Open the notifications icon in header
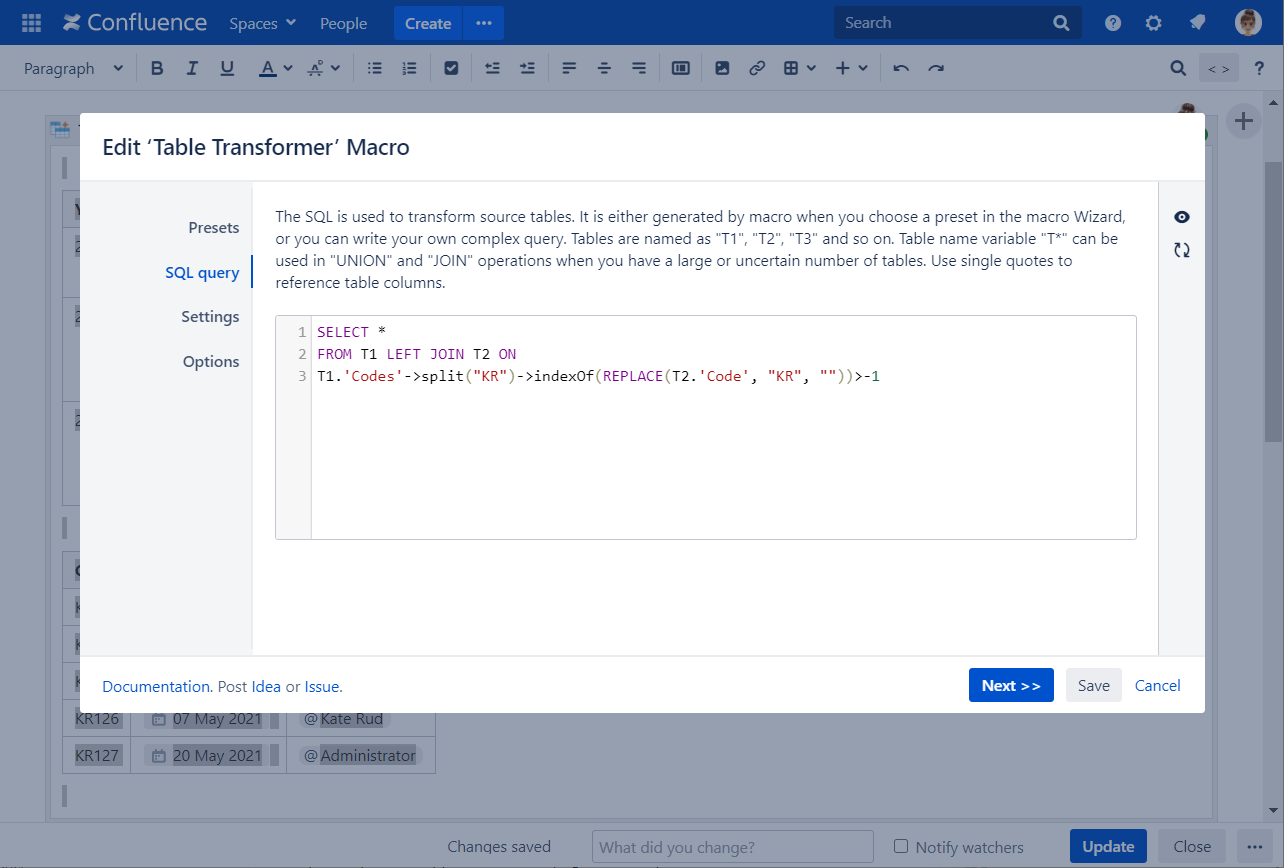This screenshot has height=868, width=1284. pos(1196,23)
